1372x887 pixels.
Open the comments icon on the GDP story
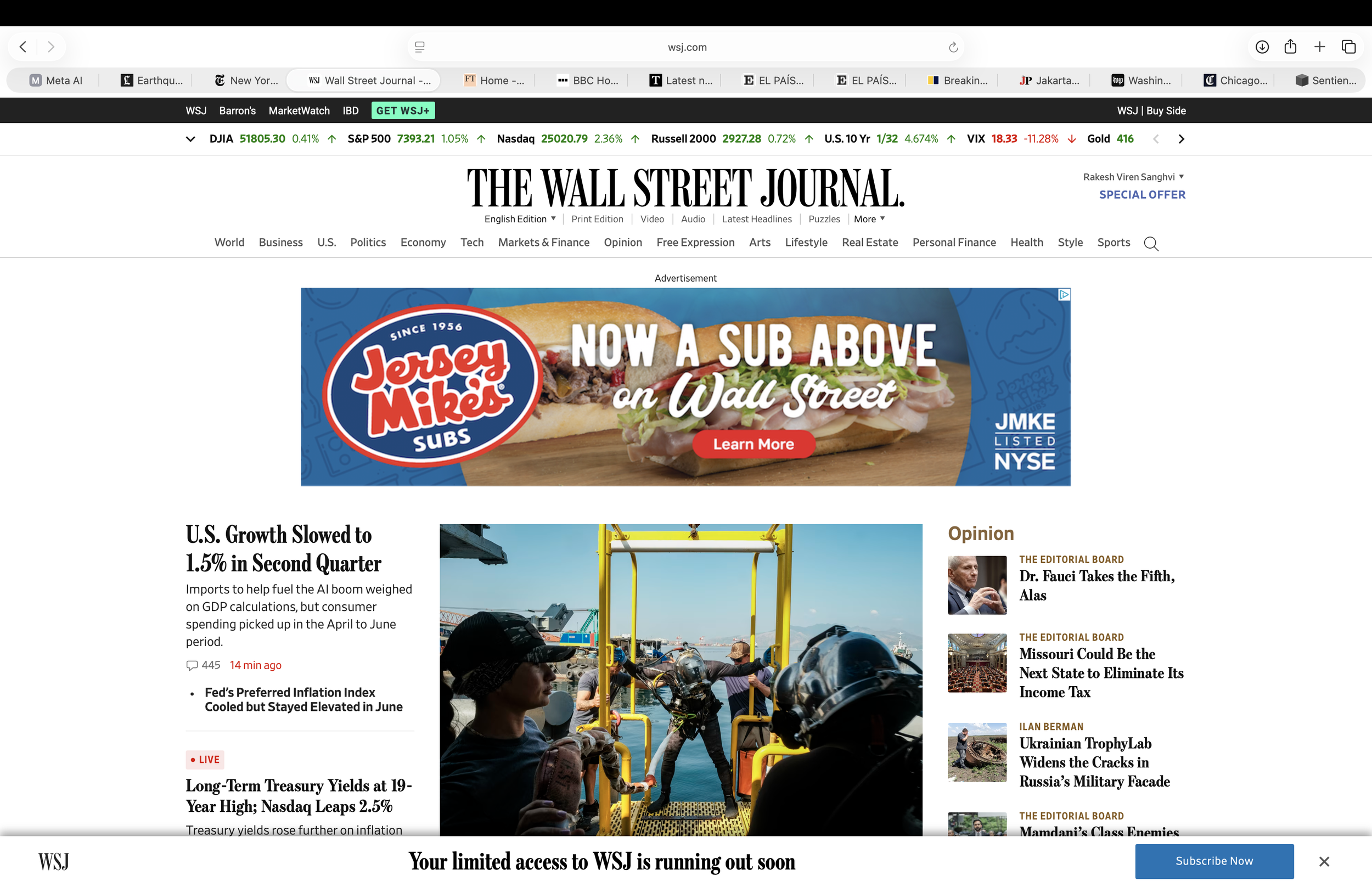click(x=192, y=665)
